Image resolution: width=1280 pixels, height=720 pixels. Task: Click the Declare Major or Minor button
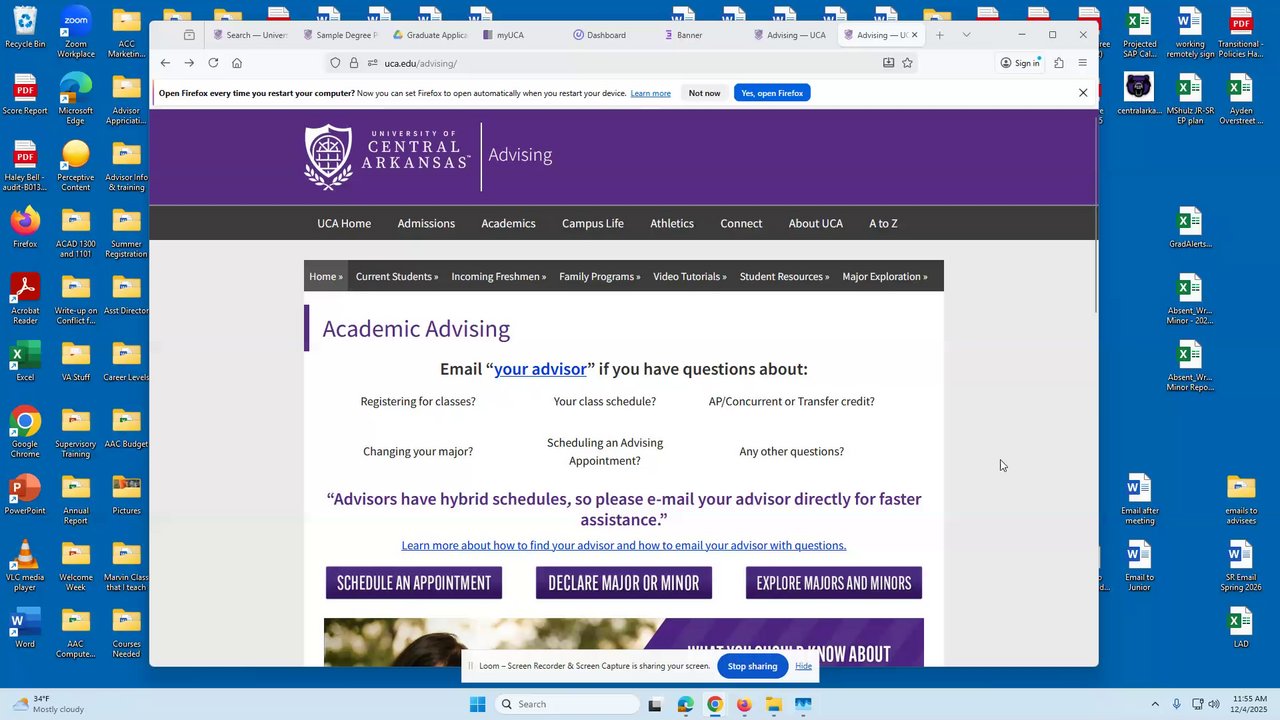coord(624,583)
